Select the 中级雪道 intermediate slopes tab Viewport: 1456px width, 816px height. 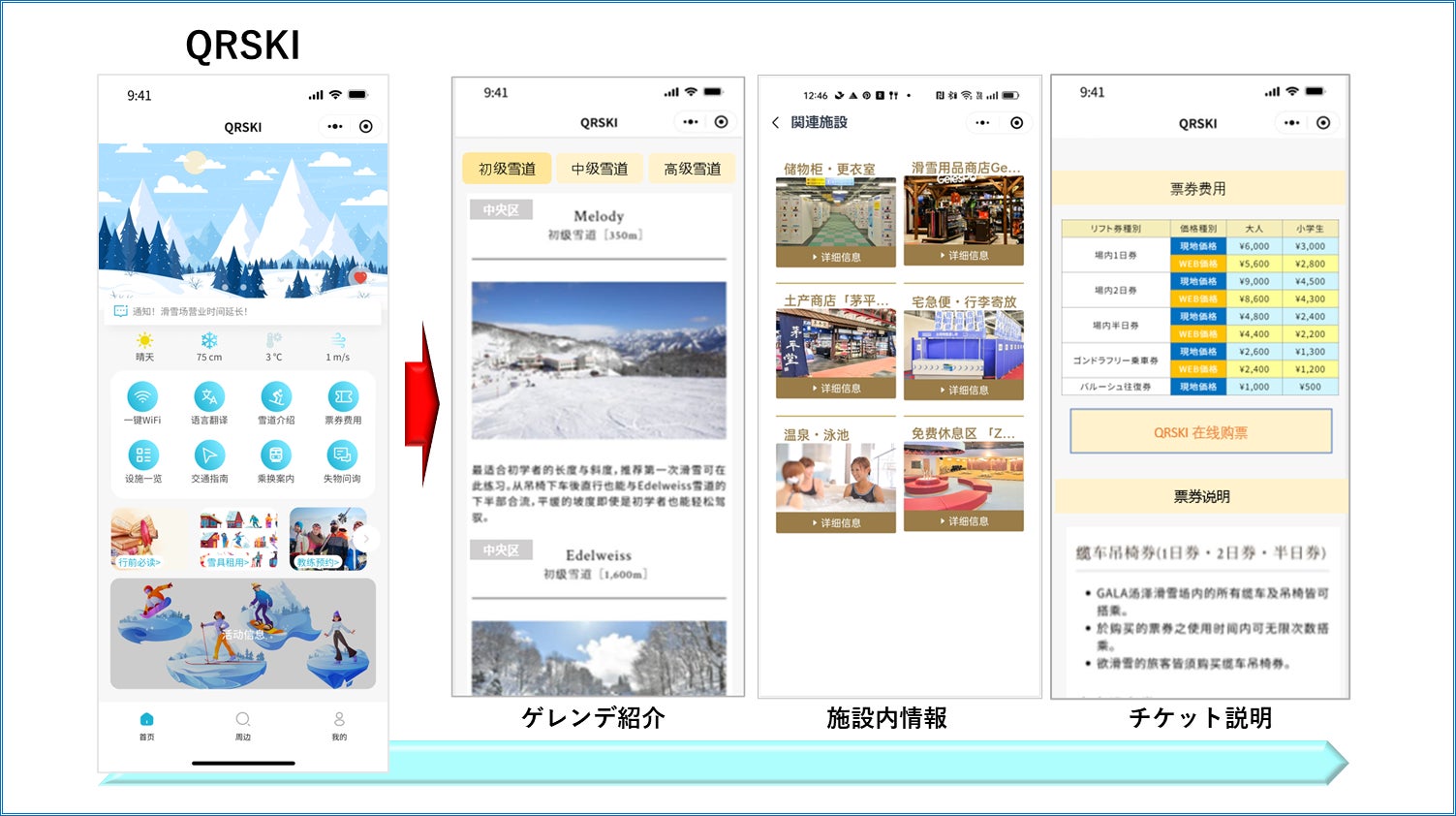599,169
